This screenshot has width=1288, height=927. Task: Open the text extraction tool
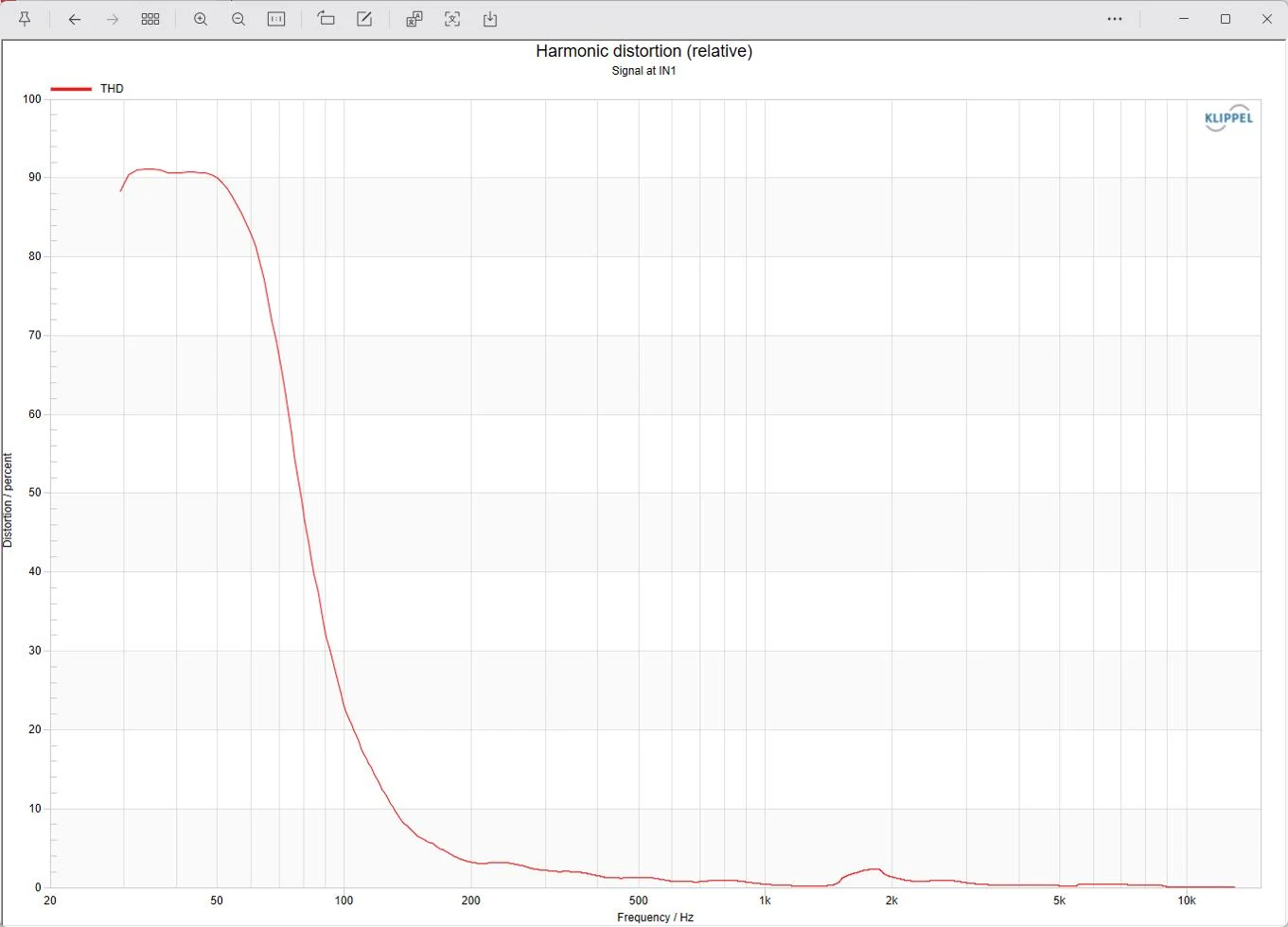(452, 19)
